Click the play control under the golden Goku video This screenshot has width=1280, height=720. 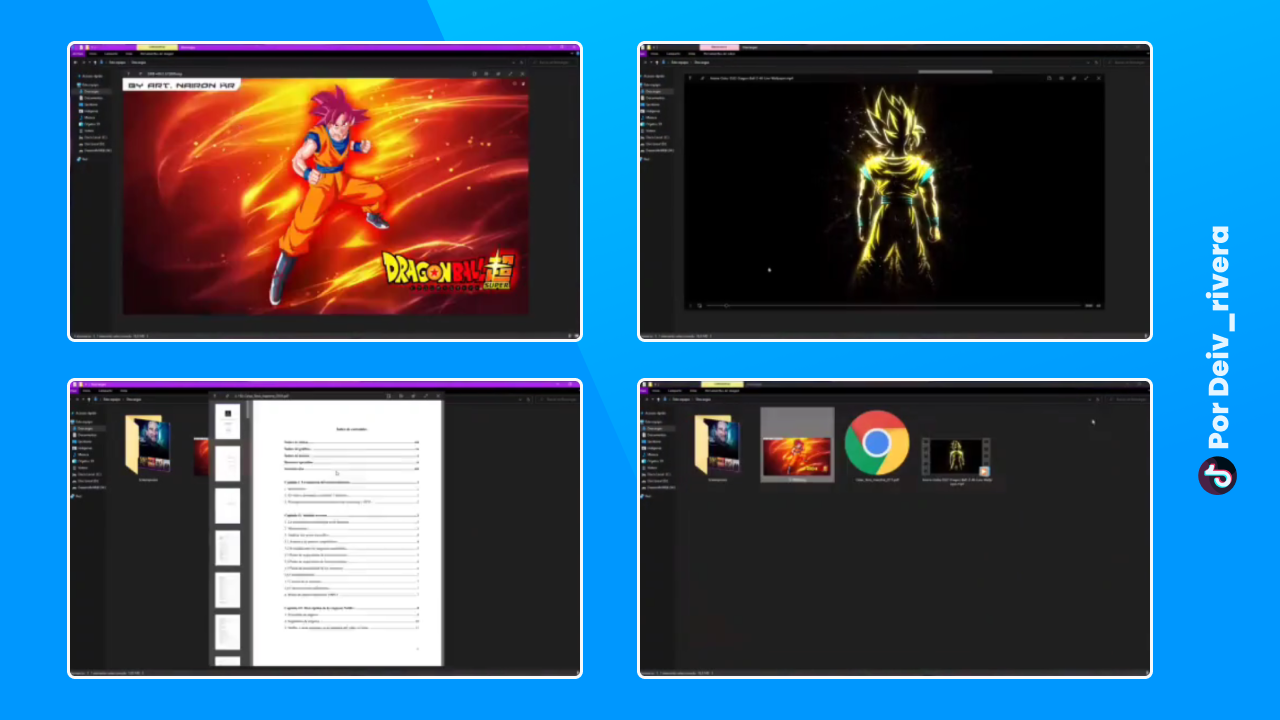(x=689, y=305)
